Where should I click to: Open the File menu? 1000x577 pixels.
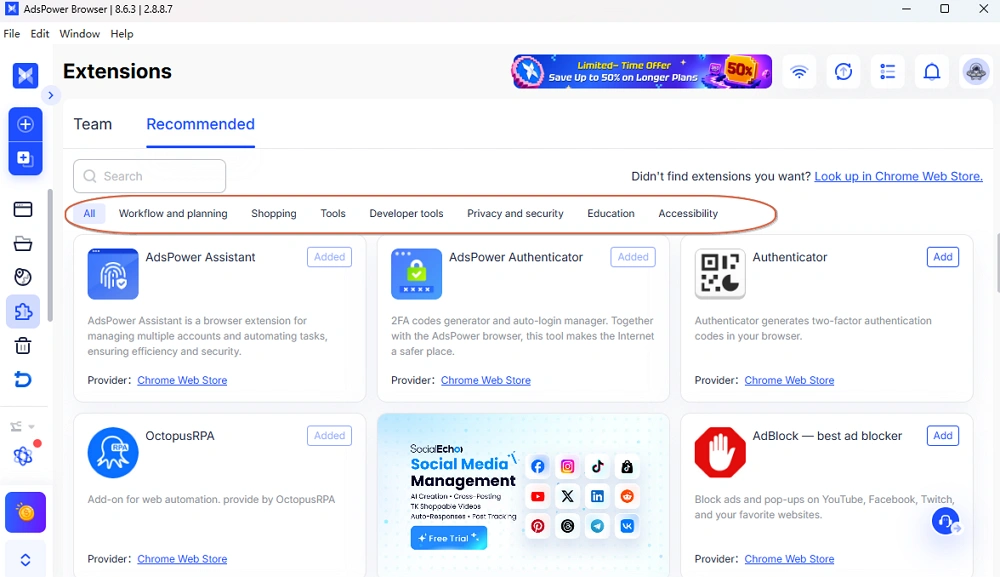(11, 34)
